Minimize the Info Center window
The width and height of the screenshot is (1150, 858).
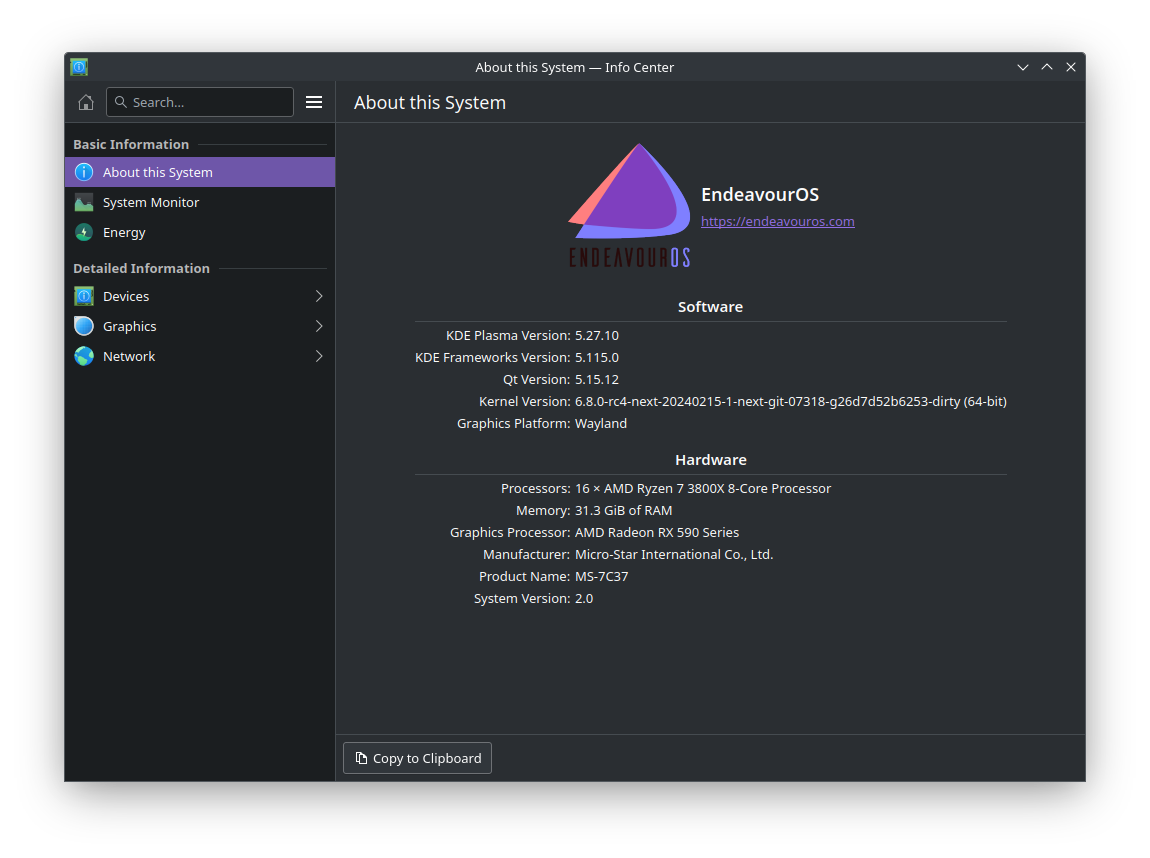(x=1023, y=67)
